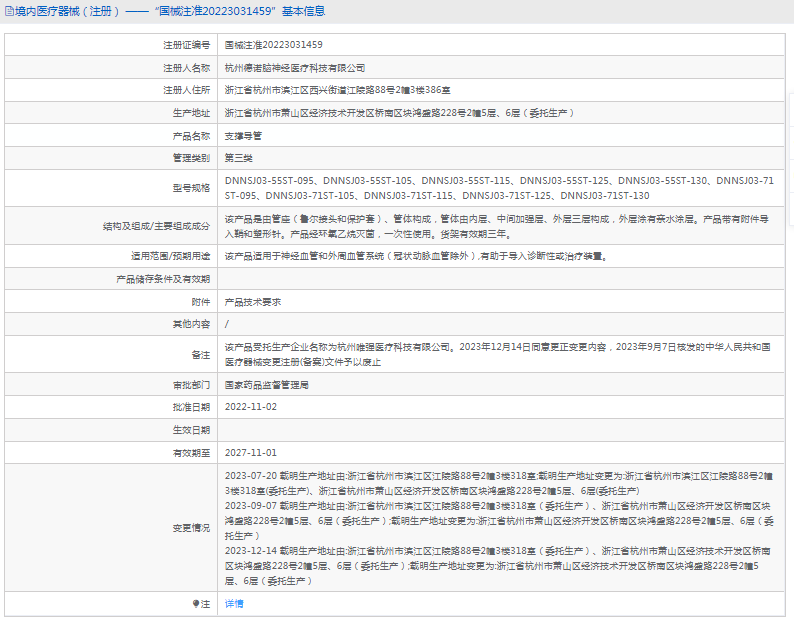Click the document icon beside 境内医疗器械 title
794x622 pixels.
9,11
